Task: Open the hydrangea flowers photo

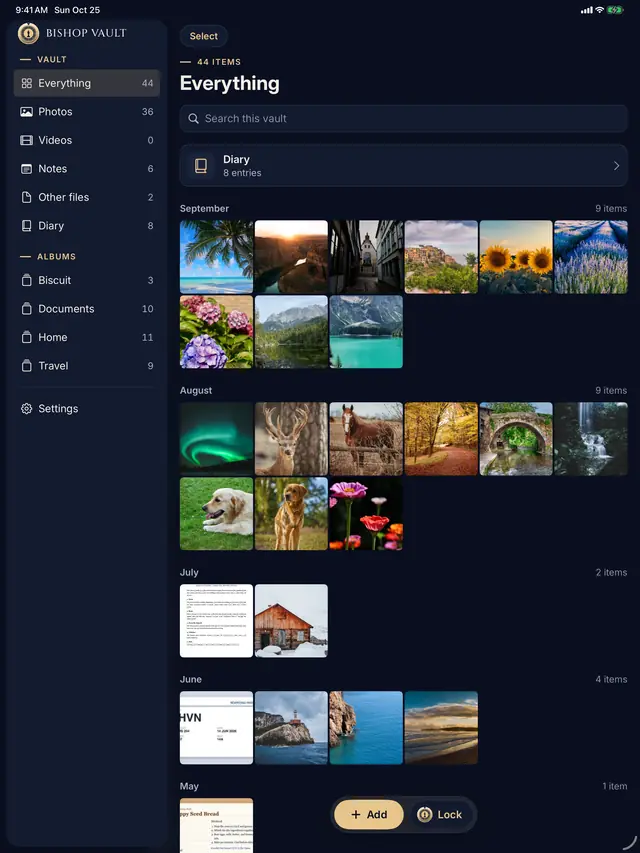Action: (x=217, y=332)
